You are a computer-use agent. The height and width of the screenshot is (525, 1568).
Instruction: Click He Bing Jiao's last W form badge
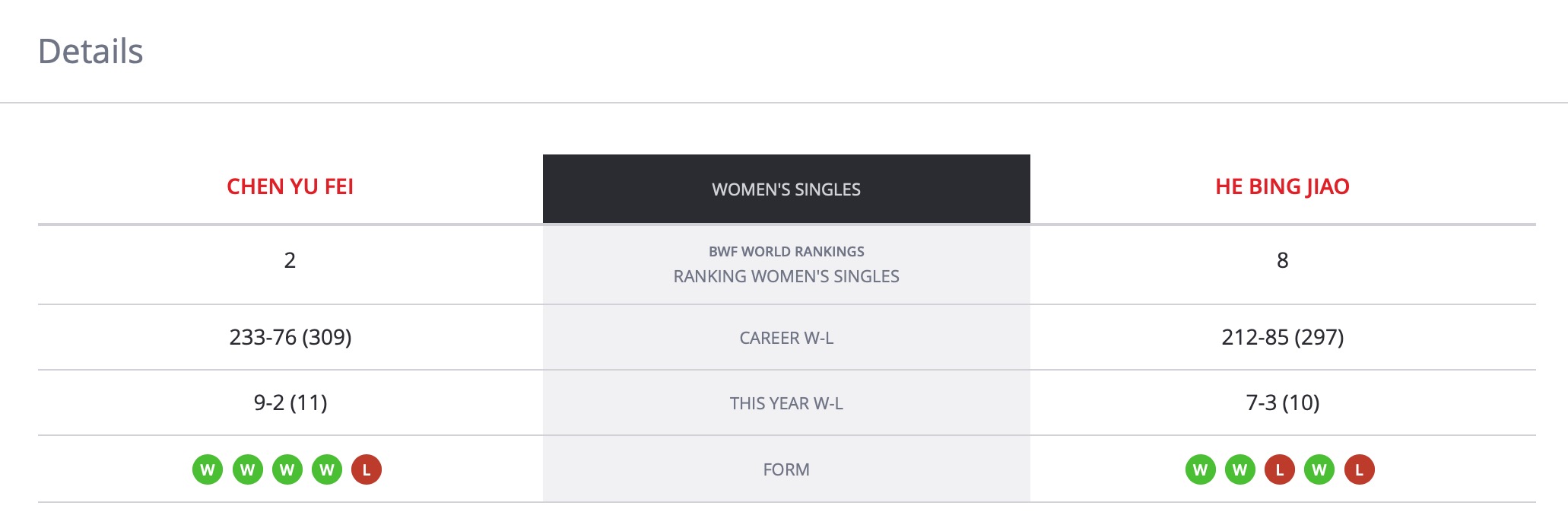[x=1319, y=469]
